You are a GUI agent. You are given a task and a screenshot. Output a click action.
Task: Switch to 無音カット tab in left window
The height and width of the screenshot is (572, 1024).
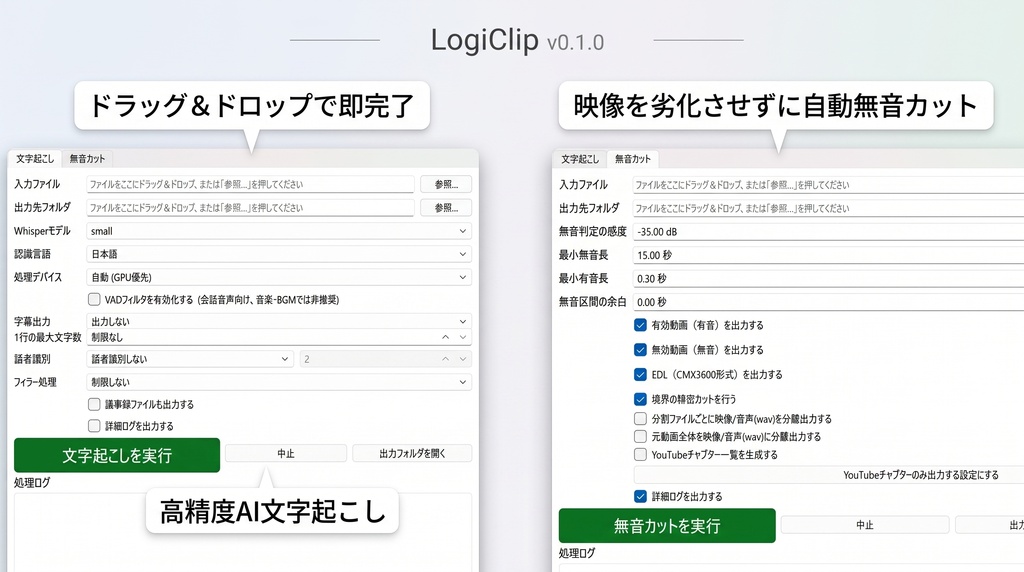87,159
